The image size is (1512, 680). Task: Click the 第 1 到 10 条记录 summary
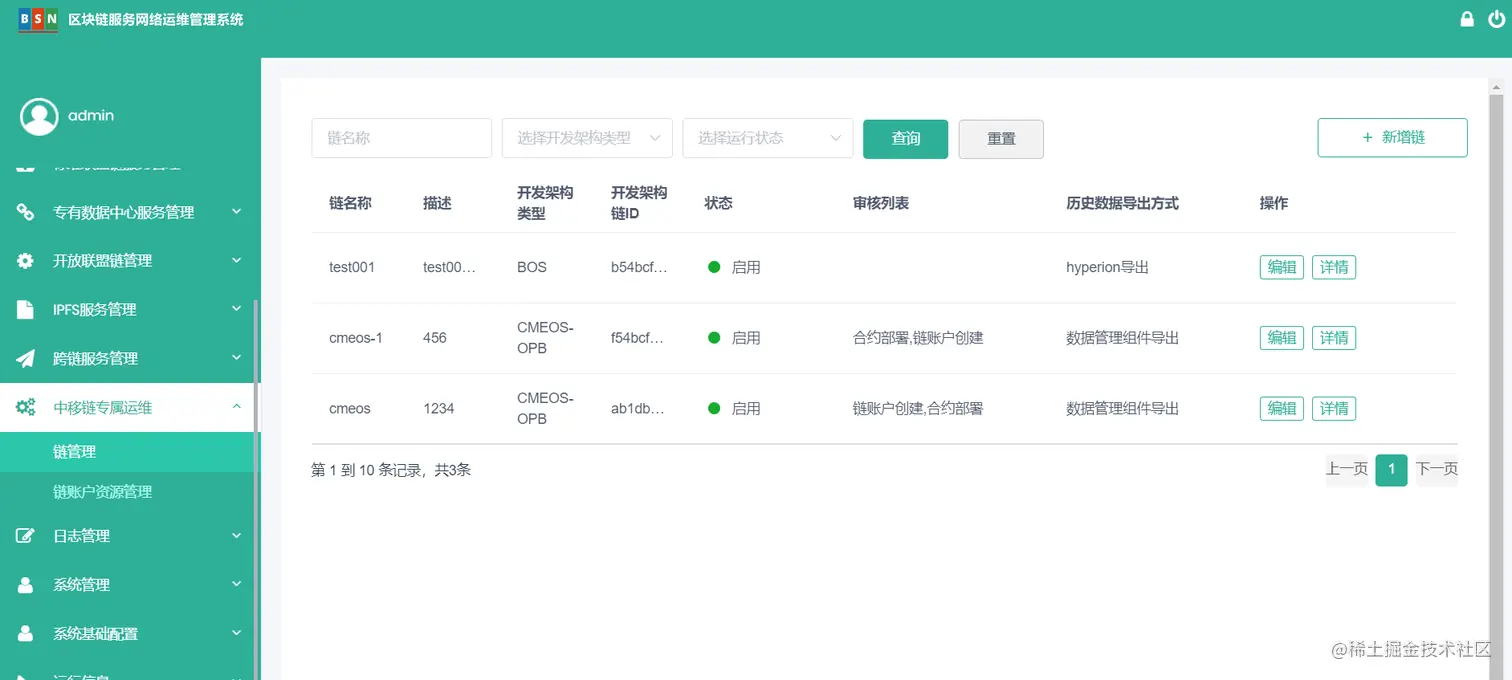pyautogui.click(x=391, y=470)
